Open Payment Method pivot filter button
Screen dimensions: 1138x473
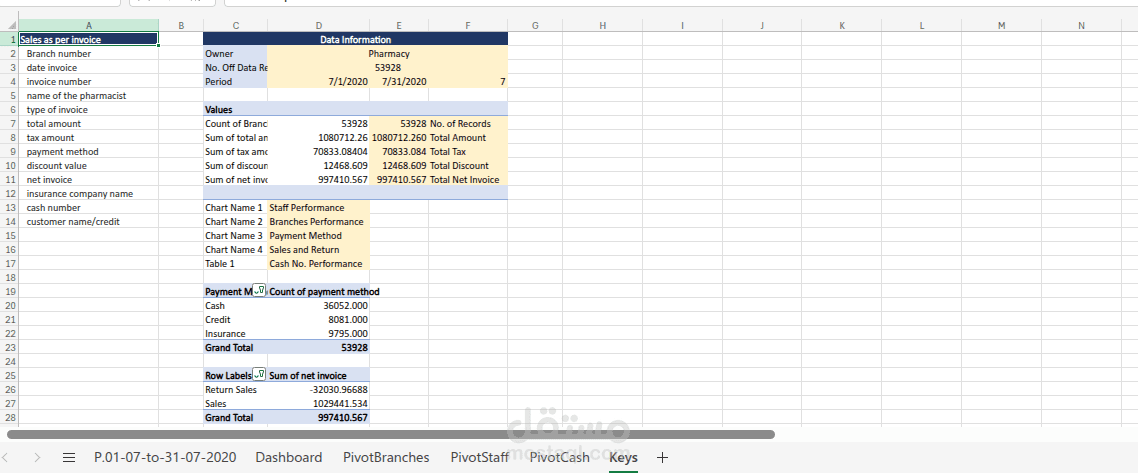point(258,291)
